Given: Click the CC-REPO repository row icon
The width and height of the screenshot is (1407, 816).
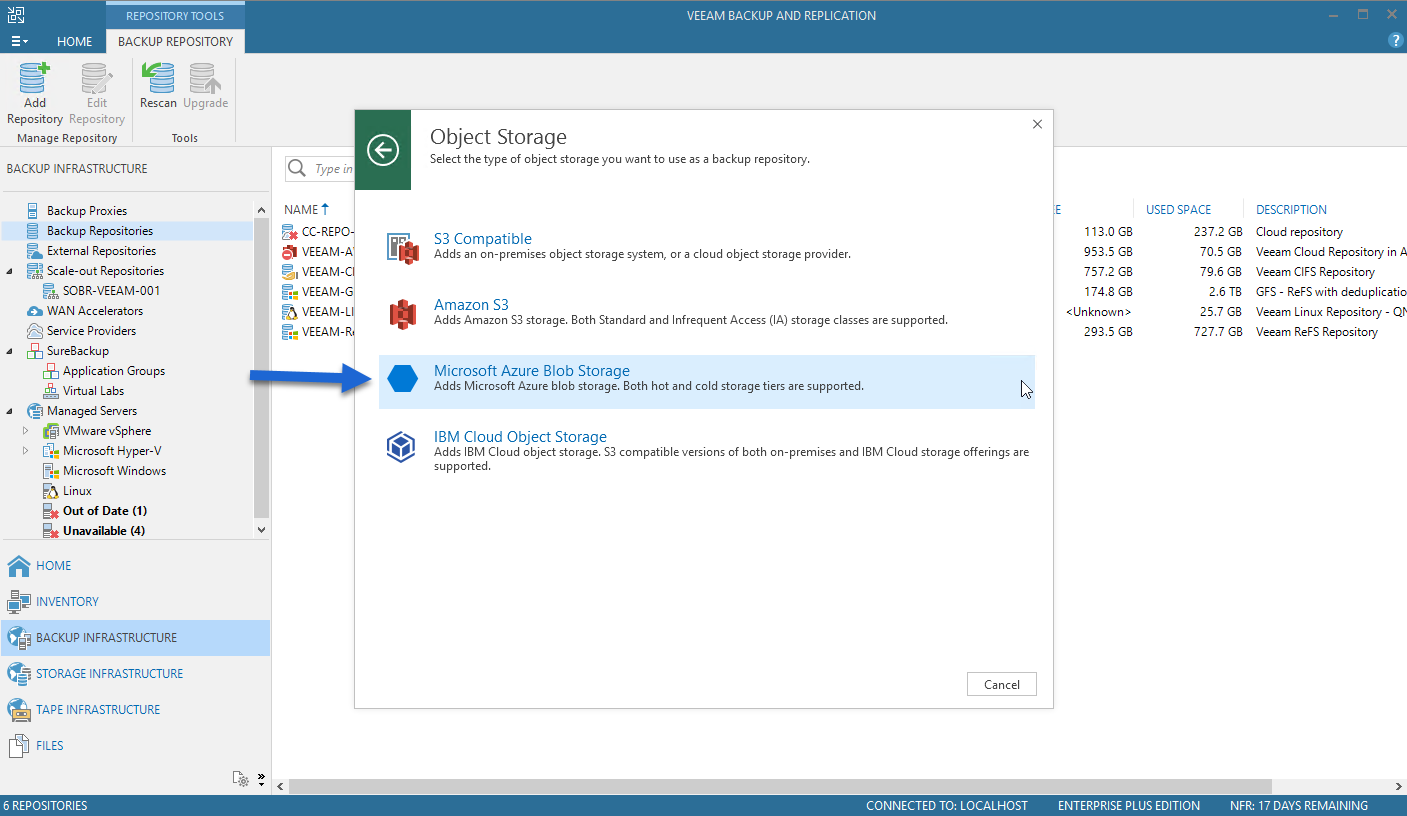Looking at the screenshot, I should point(290,232).
